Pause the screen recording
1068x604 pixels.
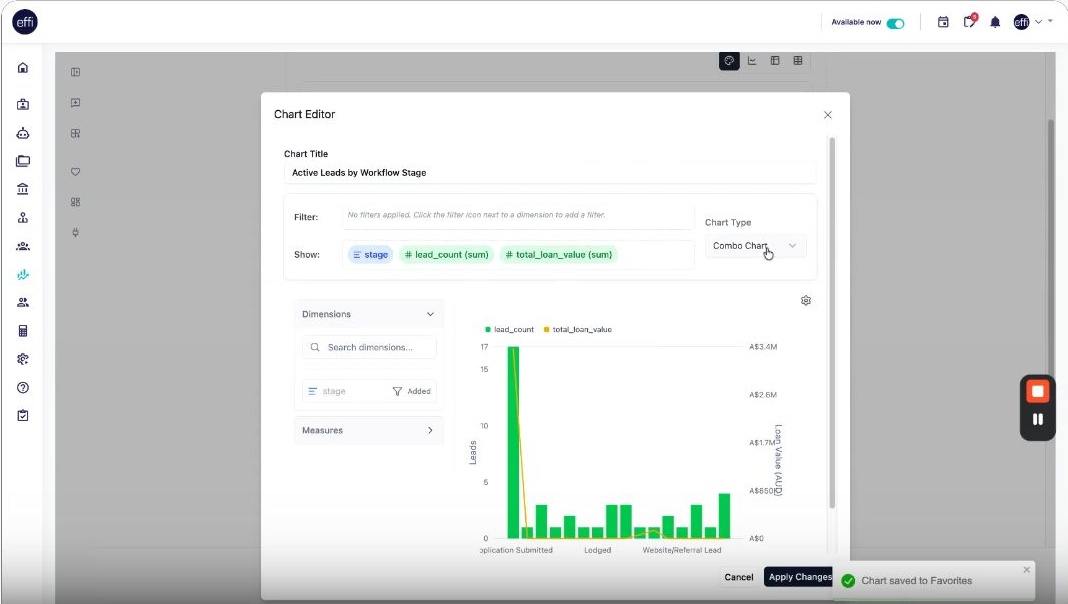pyautogui.click(x=1037, y=419)
